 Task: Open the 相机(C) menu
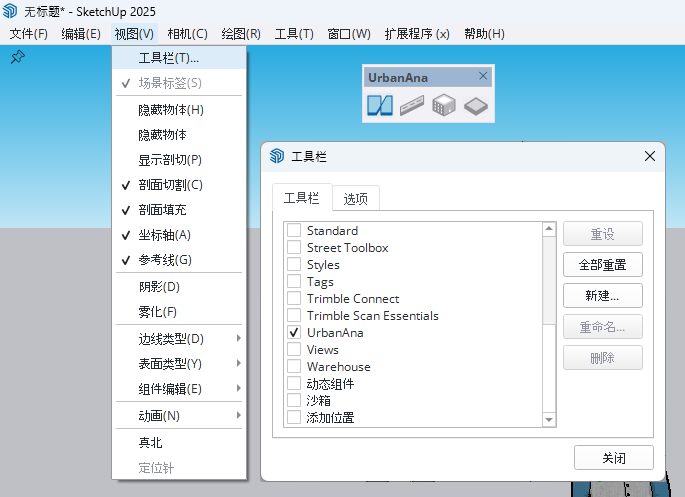point(187,34)
